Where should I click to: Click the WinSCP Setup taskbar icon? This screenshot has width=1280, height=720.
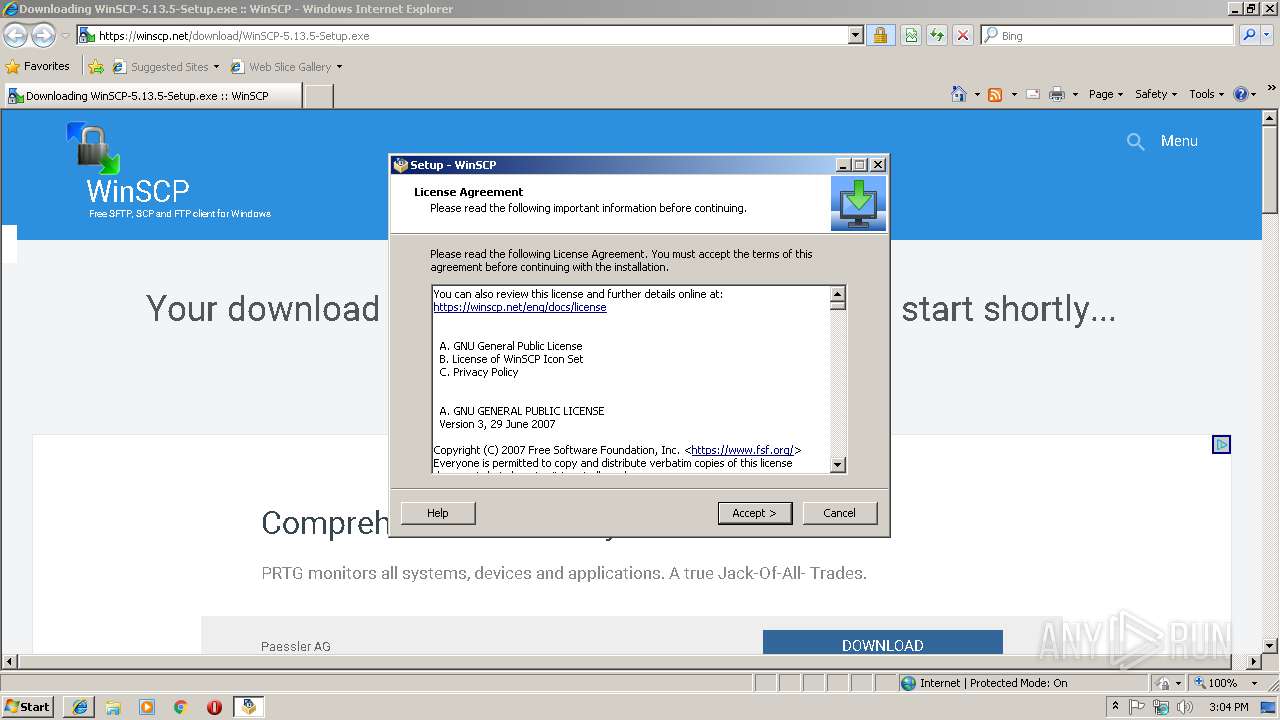point(248,707)
